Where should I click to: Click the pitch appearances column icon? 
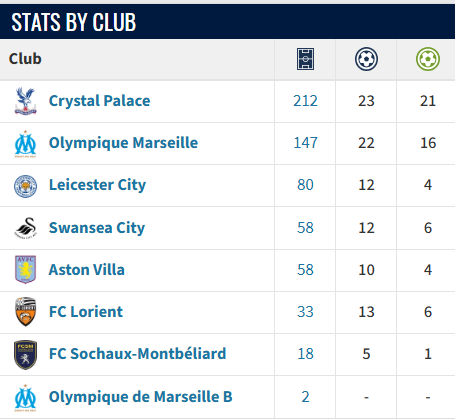click(305, 59)
